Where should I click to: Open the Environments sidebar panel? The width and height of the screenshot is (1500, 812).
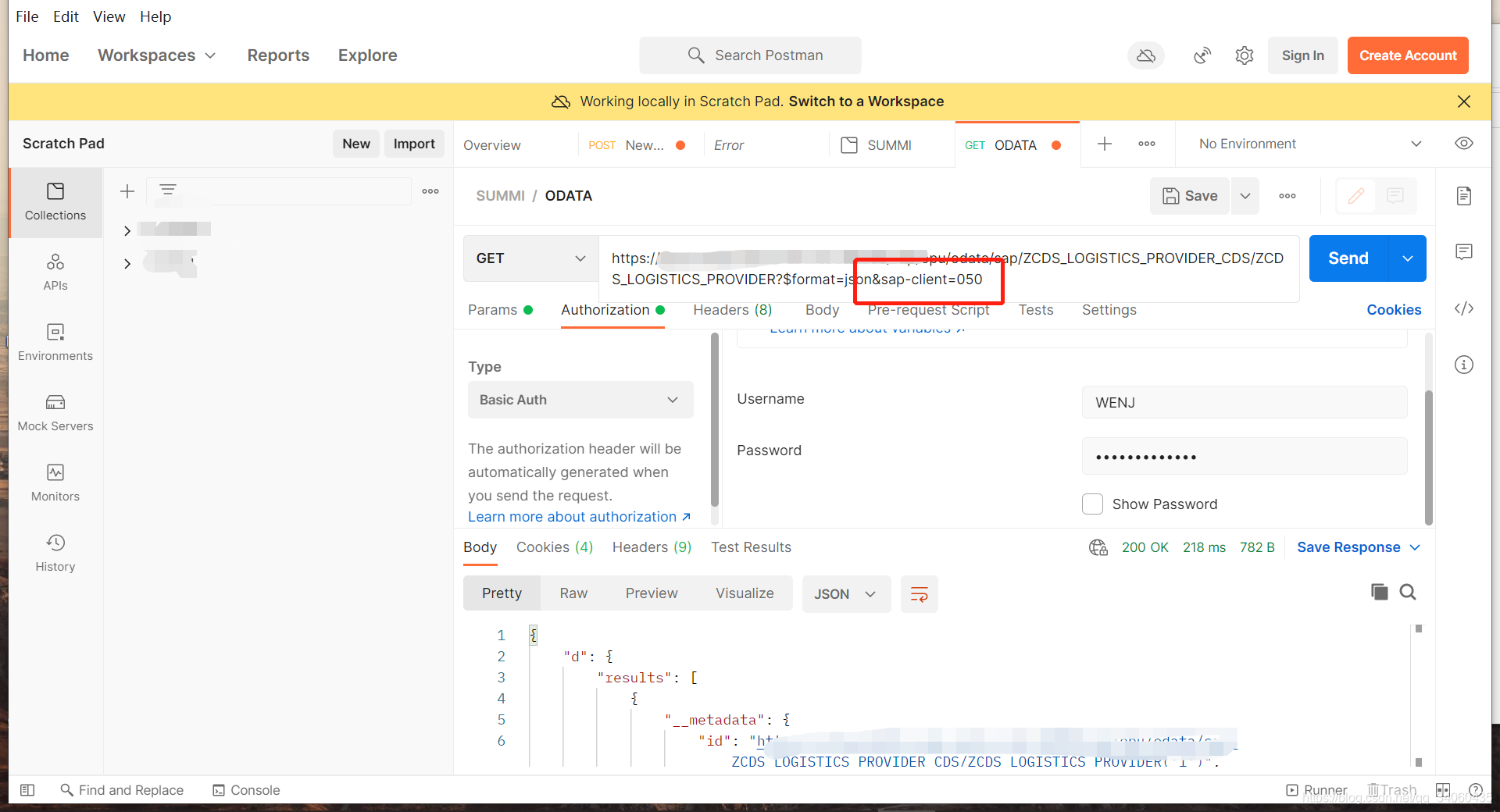pos(55,342)
